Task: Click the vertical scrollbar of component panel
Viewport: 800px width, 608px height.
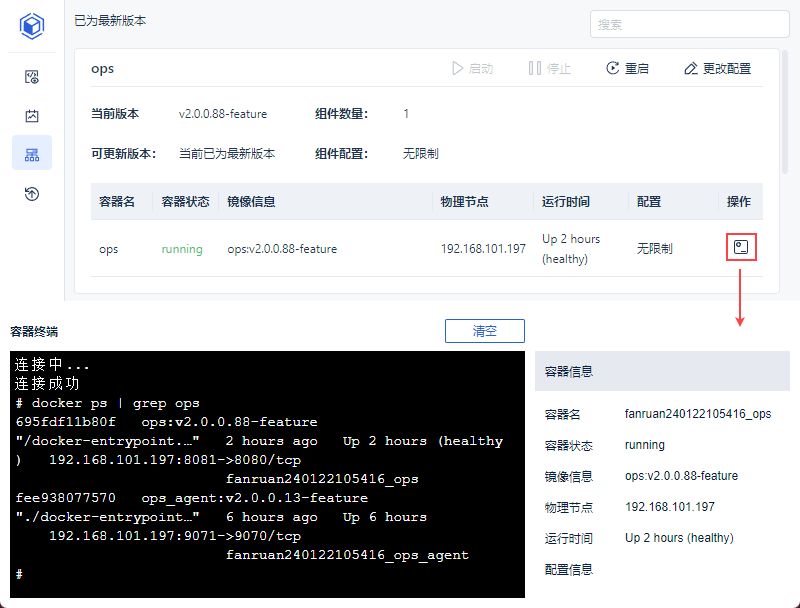Action: coord(785,112)
